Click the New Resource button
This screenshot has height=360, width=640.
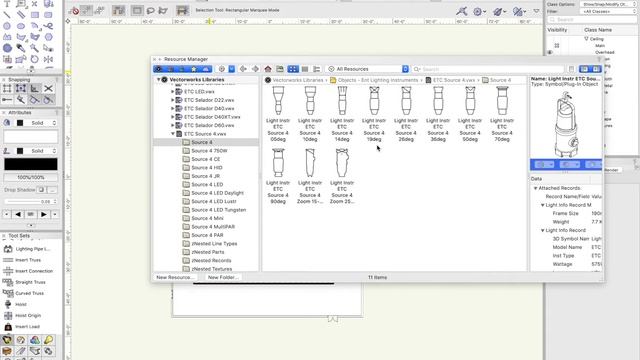(175, 277)
